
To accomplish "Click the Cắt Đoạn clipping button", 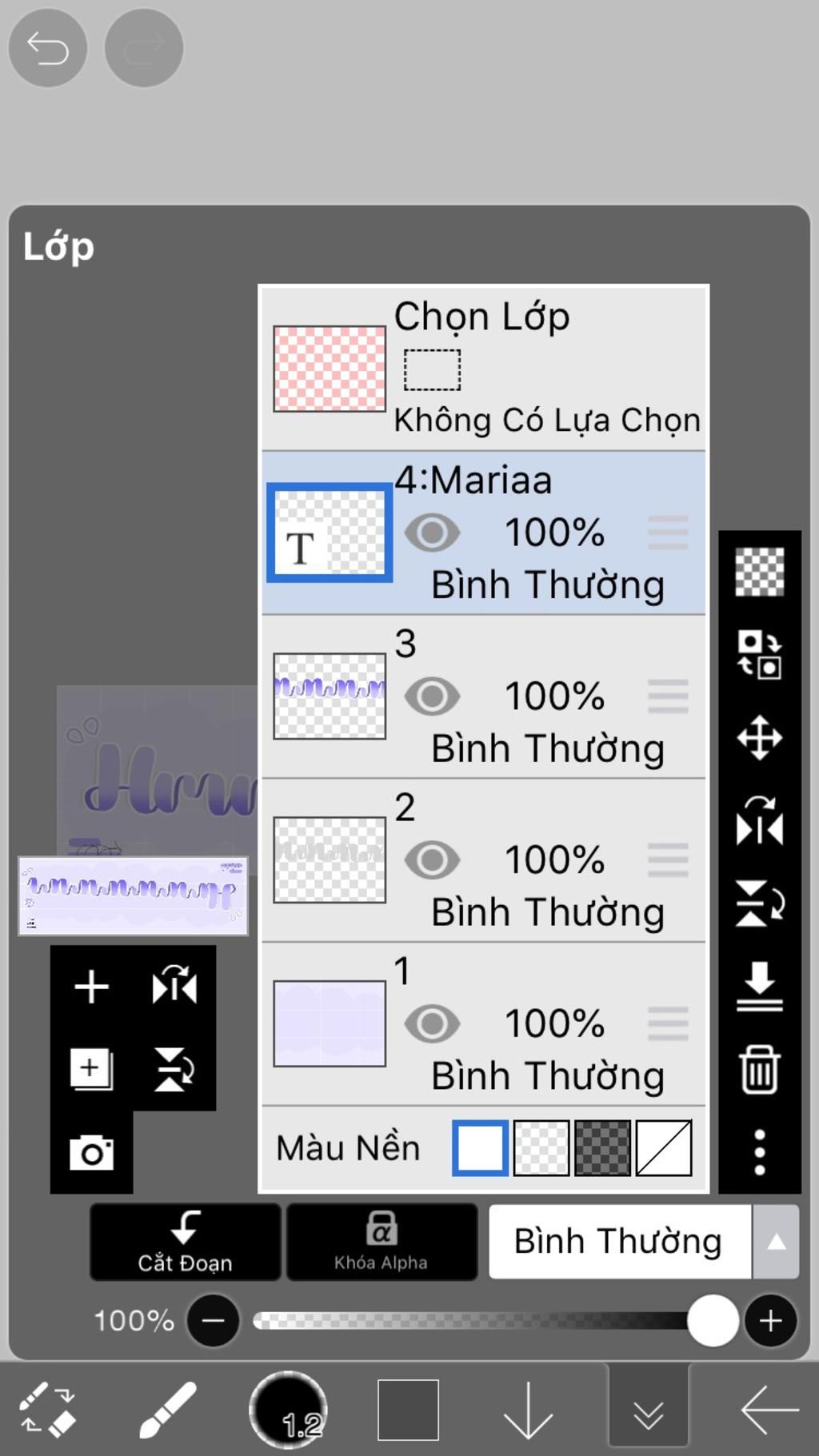I will 185,1242.
